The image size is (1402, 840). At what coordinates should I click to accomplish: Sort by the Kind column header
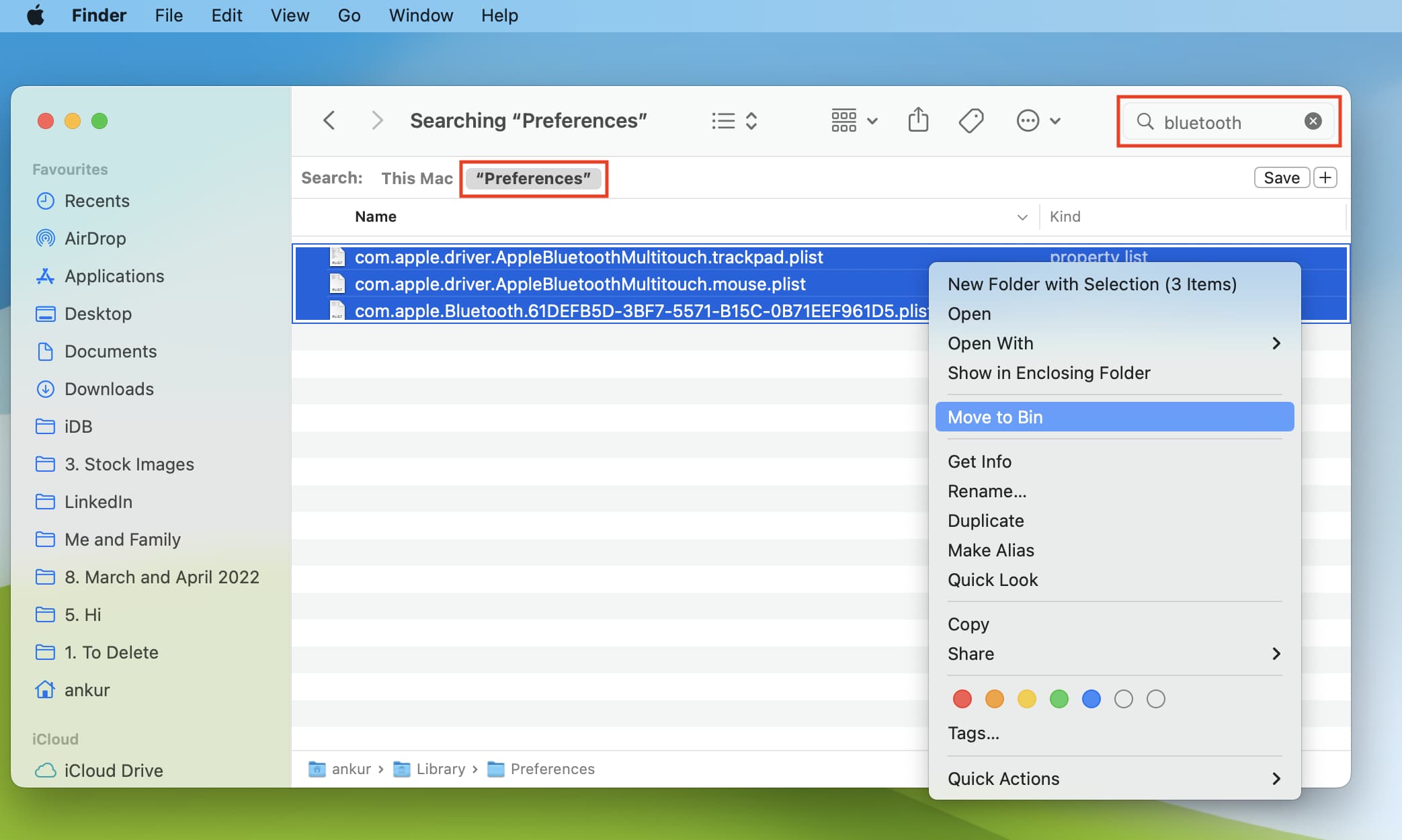[1065, 216]
